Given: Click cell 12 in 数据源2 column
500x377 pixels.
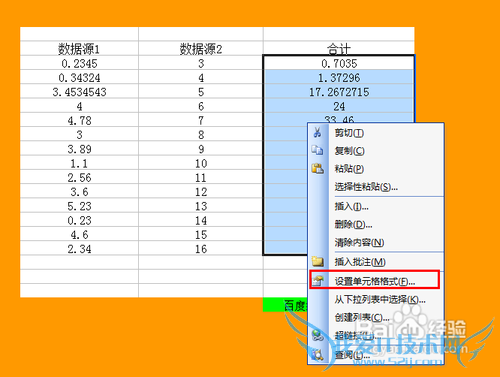Looking at the screenshot, I should [x=201, y=192].
